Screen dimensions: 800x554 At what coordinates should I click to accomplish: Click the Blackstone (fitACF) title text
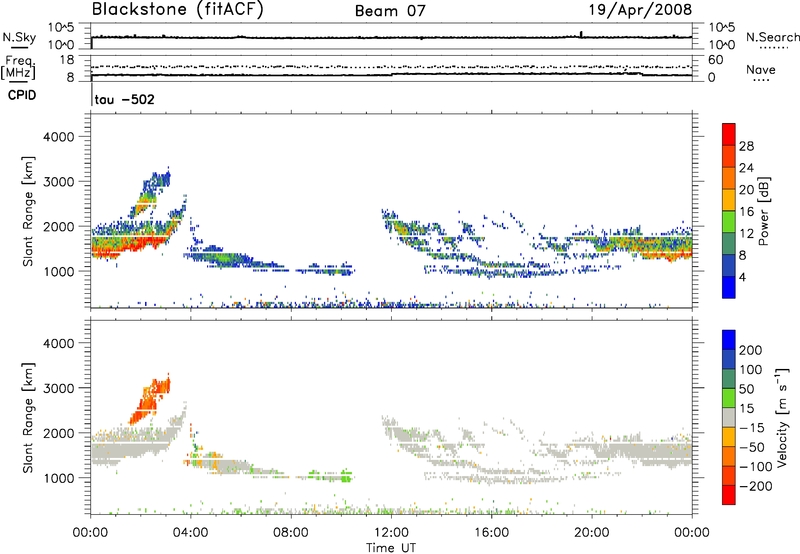pyautogui.click(x=178, y=9)
